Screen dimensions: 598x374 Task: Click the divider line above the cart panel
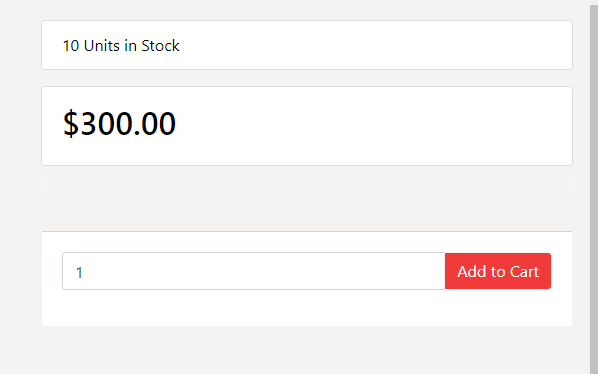(307, 231)
